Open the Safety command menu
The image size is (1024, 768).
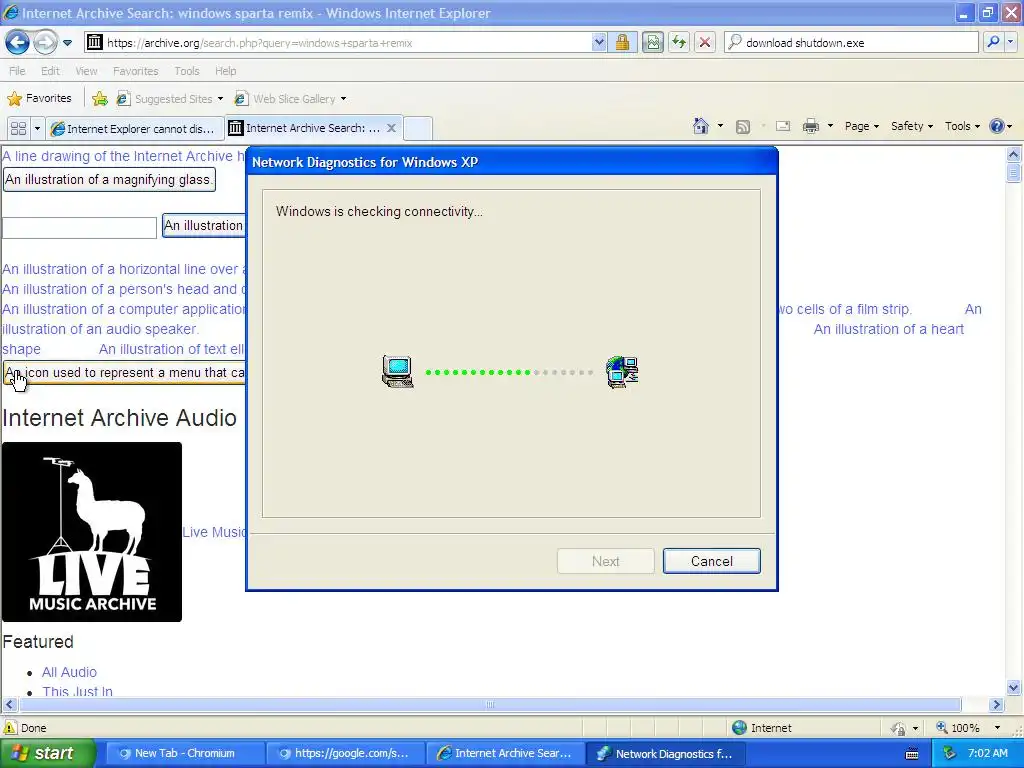[912, 126]
